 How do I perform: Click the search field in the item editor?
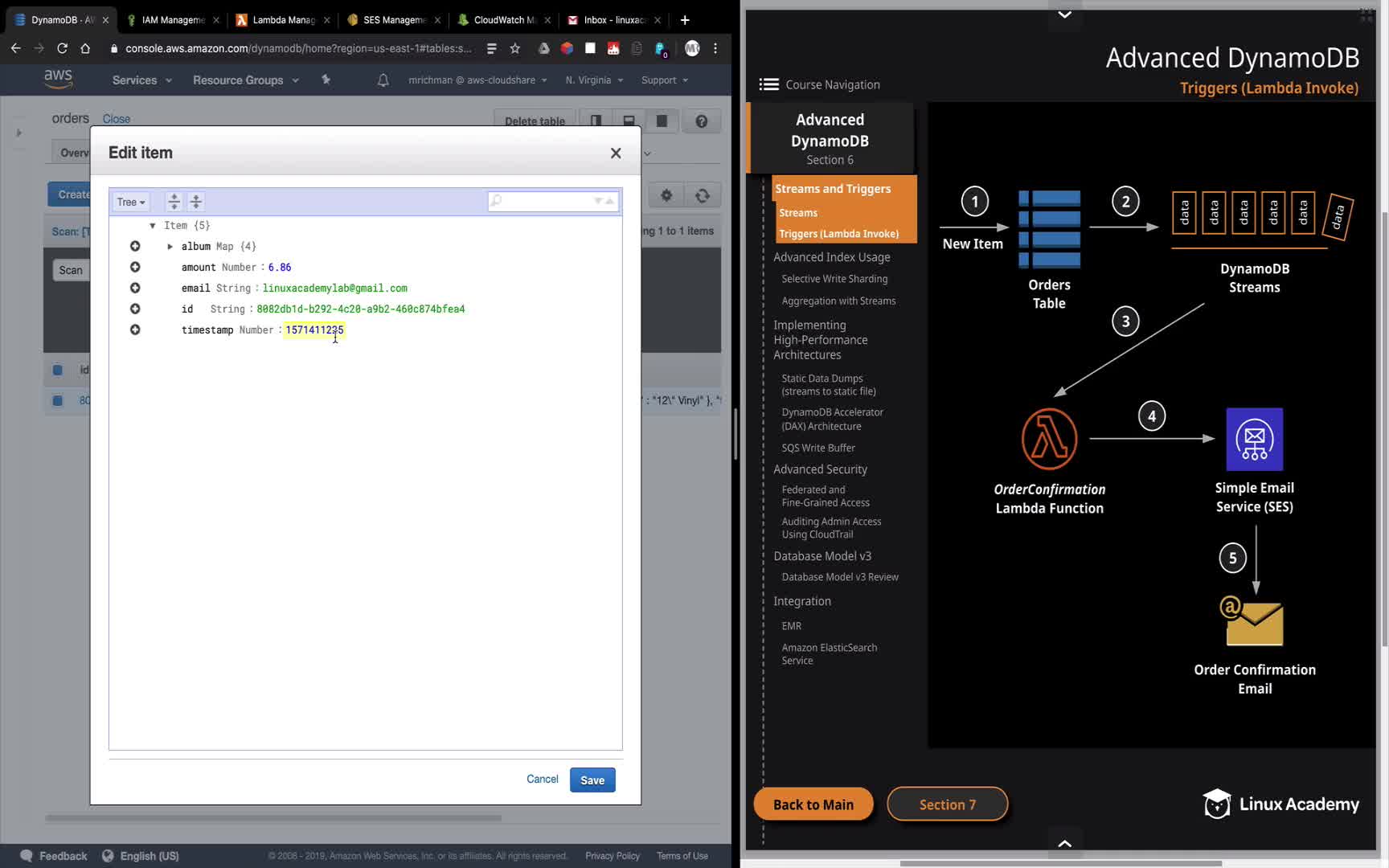[x=547, y=201]
